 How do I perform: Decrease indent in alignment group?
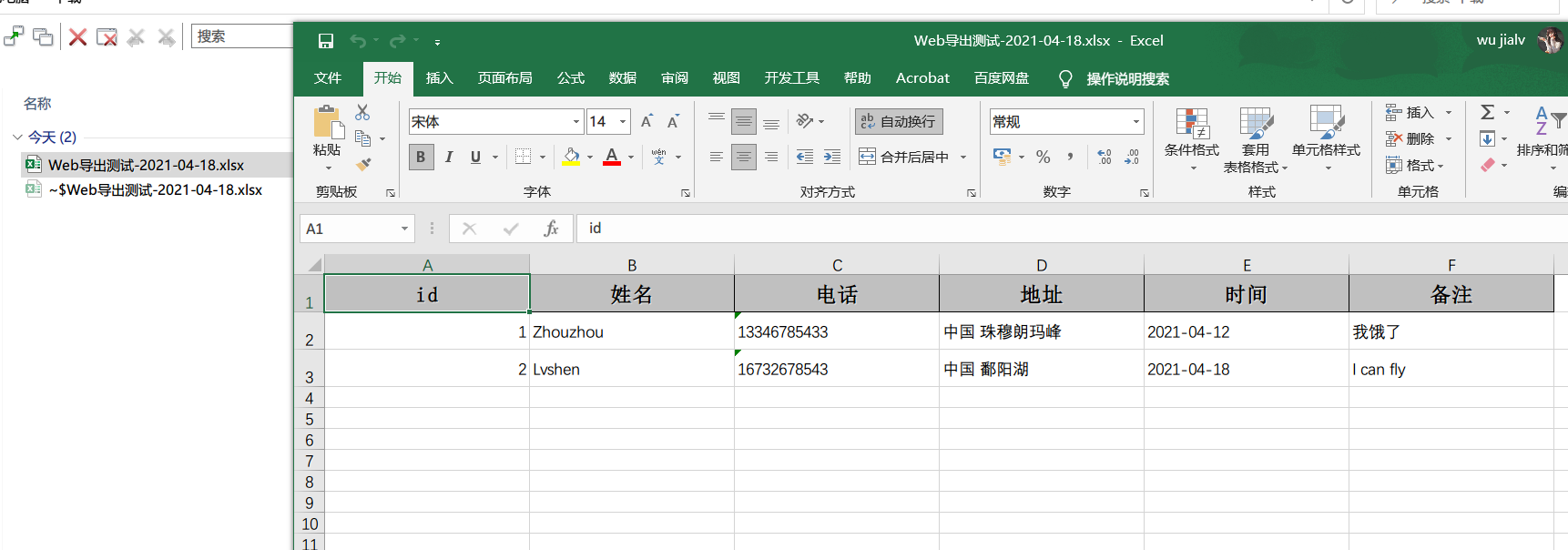tap(805, 157)
